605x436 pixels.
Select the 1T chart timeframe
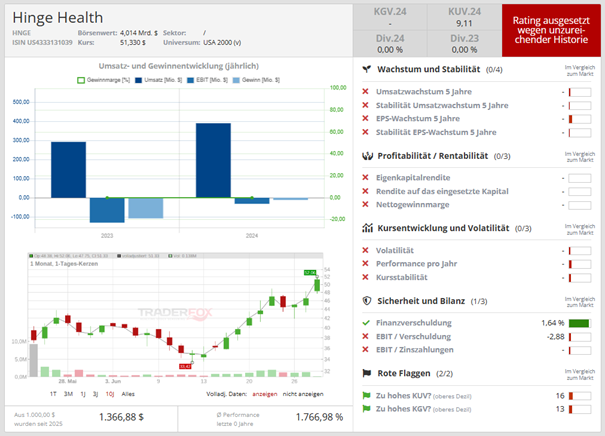[x=53, y=394]
